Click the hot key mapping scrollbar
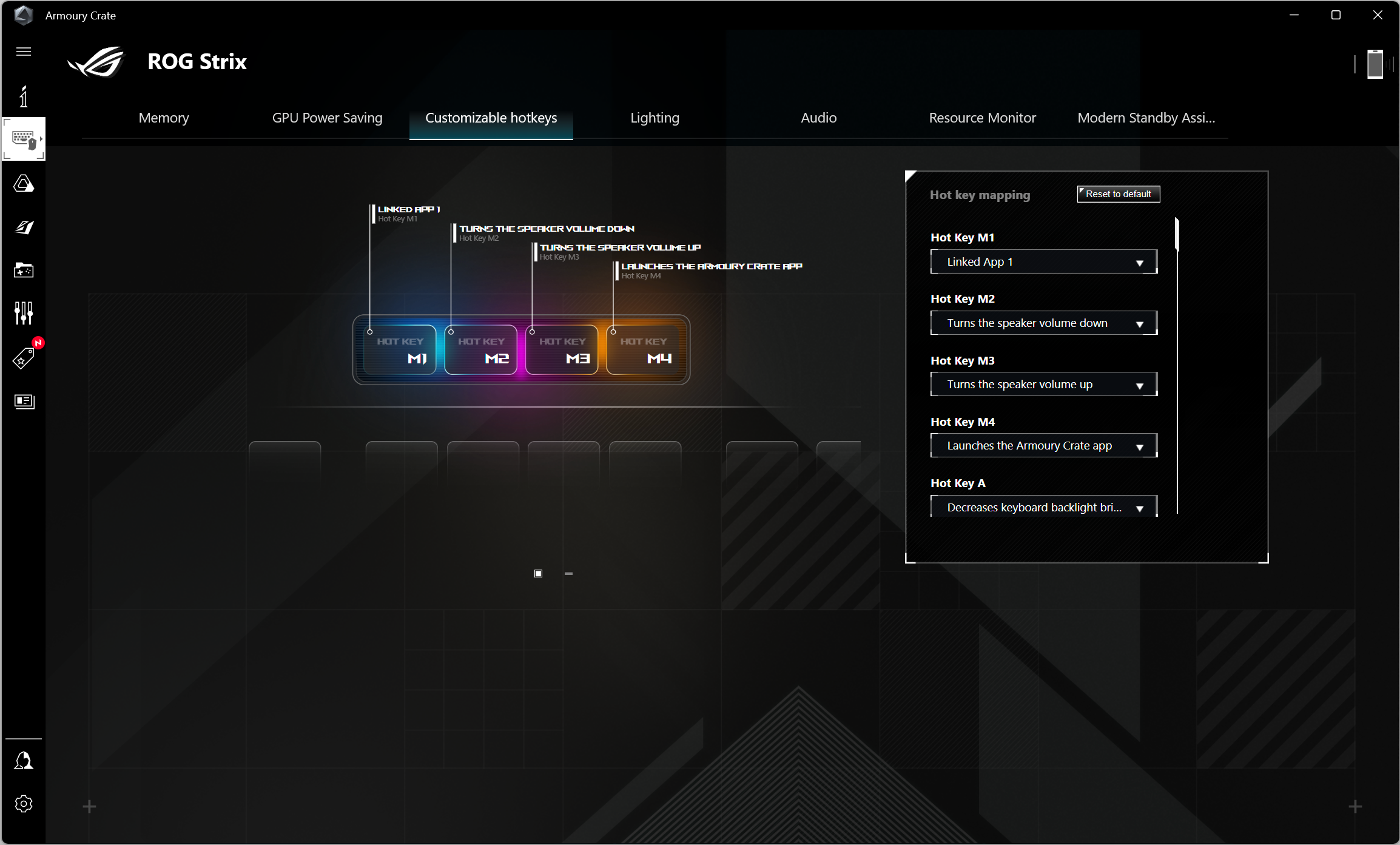Image resolution: width=1400 pixels, height=845 pixels. [x=1177, y=234]
